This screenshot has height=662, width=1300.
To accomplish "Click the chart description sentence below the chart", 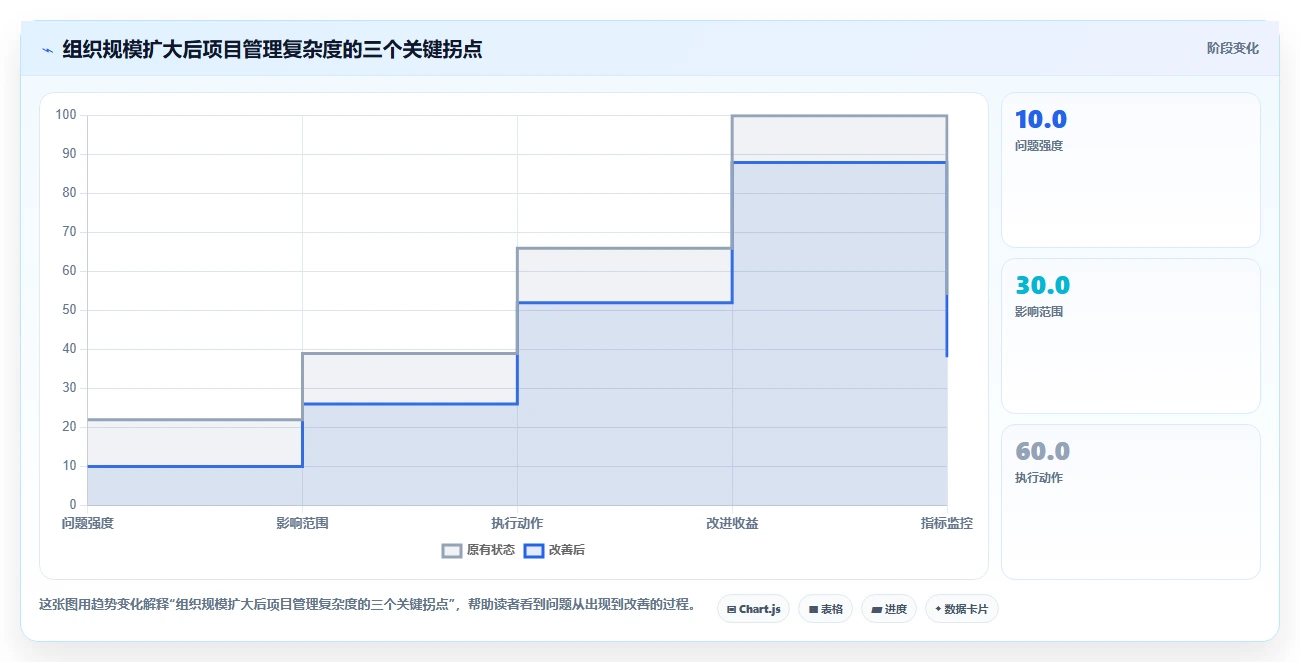I will [368, 605].
